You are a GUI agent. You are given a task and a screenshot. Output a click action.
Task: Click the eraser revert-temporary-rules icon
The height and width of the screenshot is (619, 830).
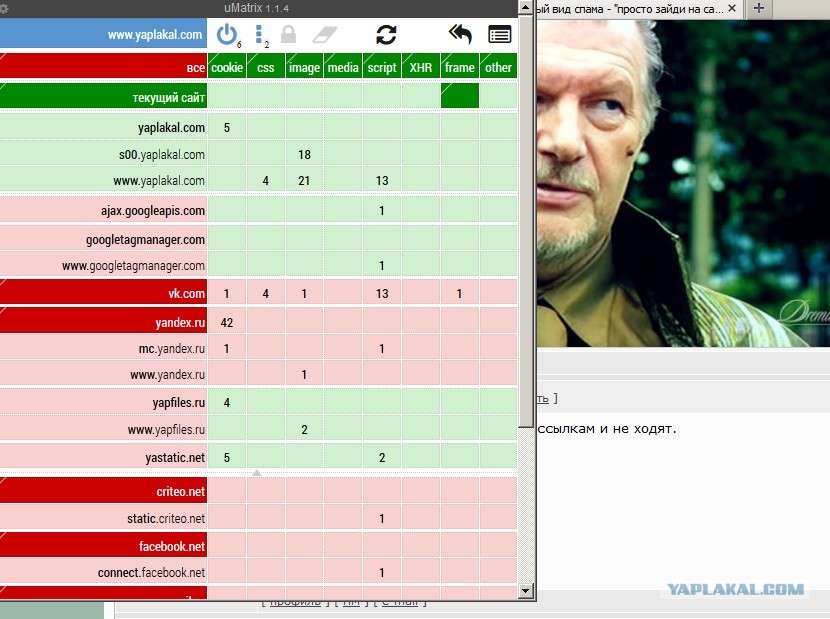click(324, 35)
